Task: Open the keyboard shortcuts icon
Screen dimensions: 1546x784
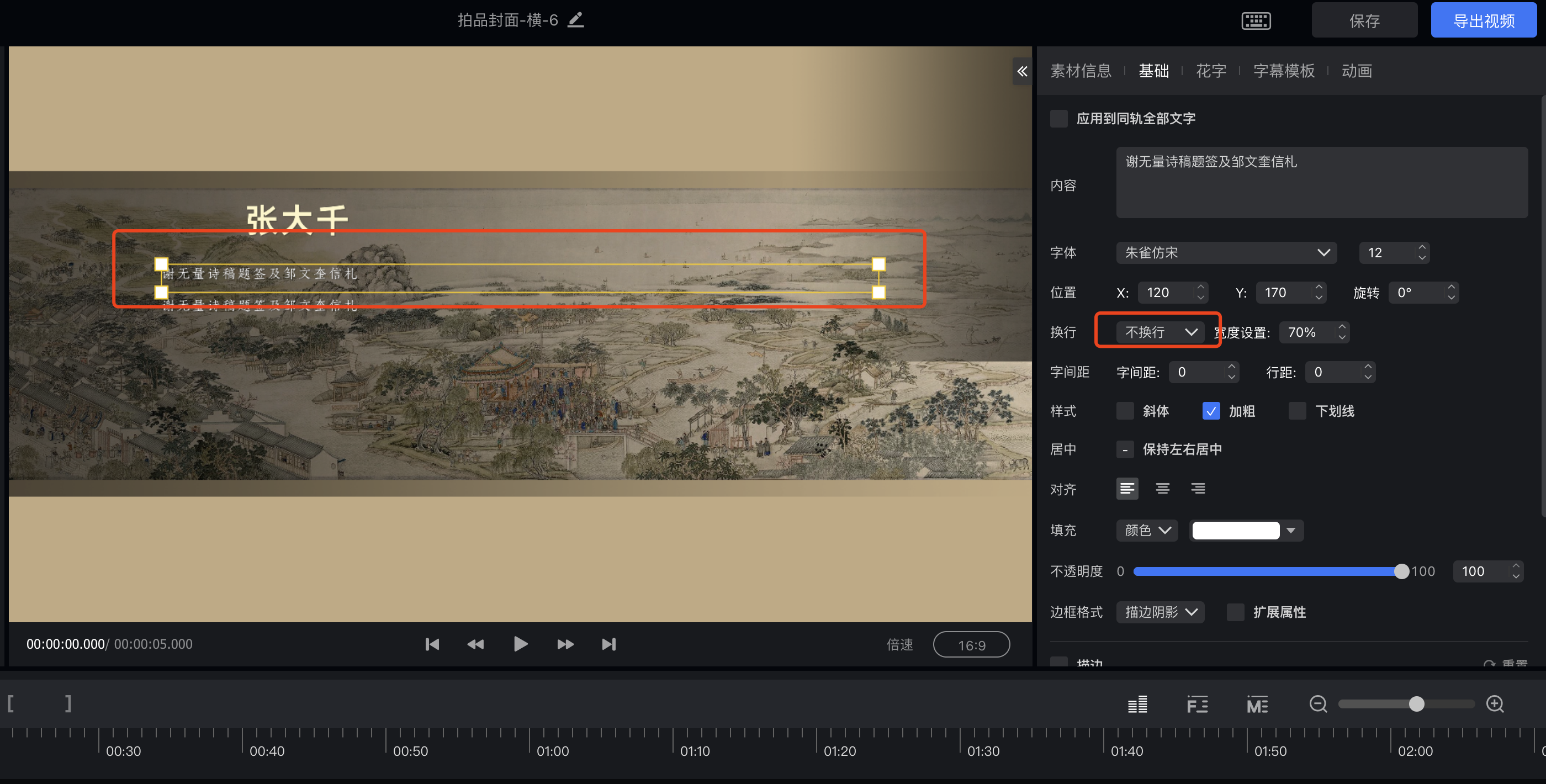Action: click(1256, 21)
